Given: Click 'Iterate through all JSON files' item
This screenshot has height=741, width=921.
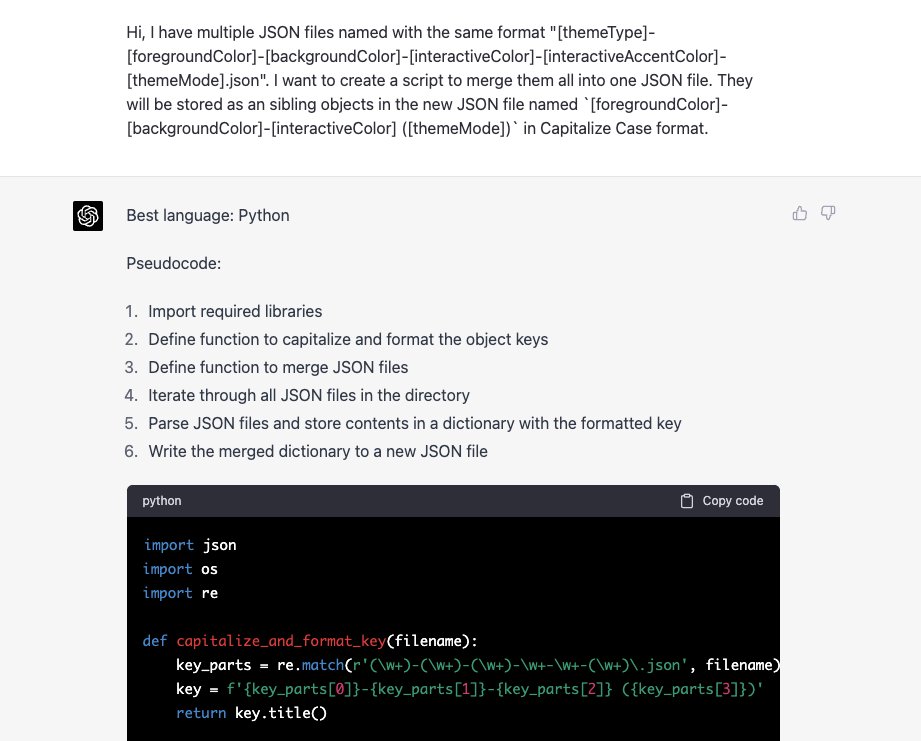Looking at the screenshot, I should (309, 396).
